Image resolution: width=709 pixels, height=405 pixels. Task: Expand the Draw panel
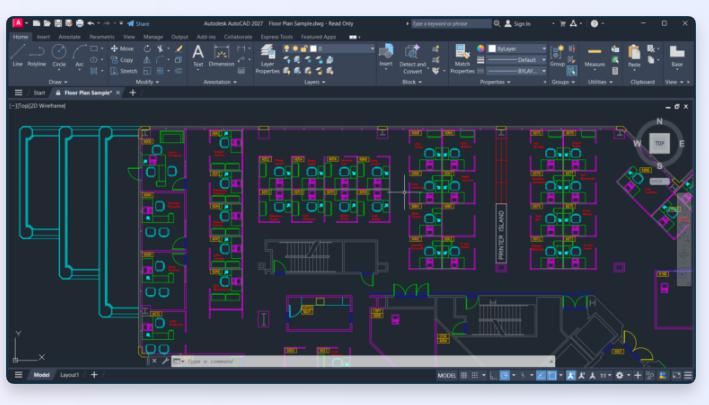point(58,82)
